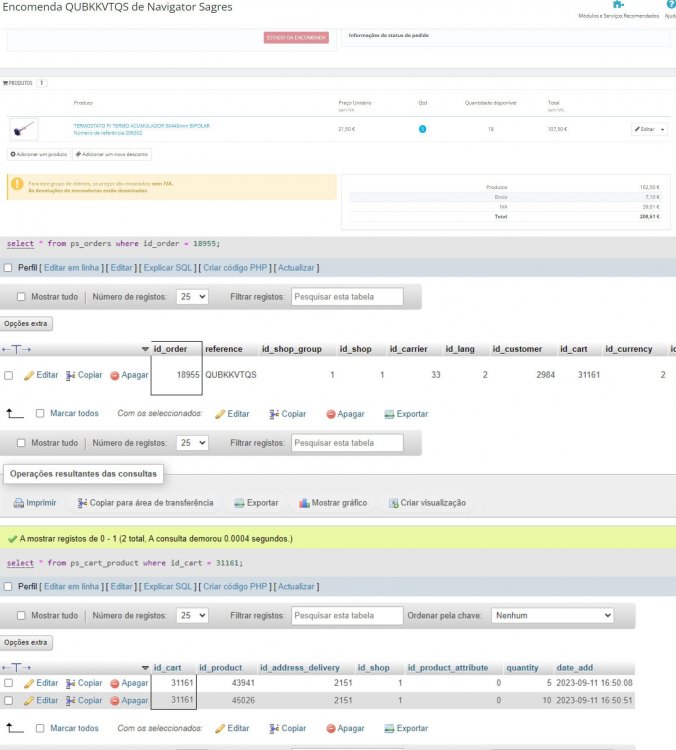676x750 pixels.
Task: Click the Criar visualização icon
Action: [394, 503]
